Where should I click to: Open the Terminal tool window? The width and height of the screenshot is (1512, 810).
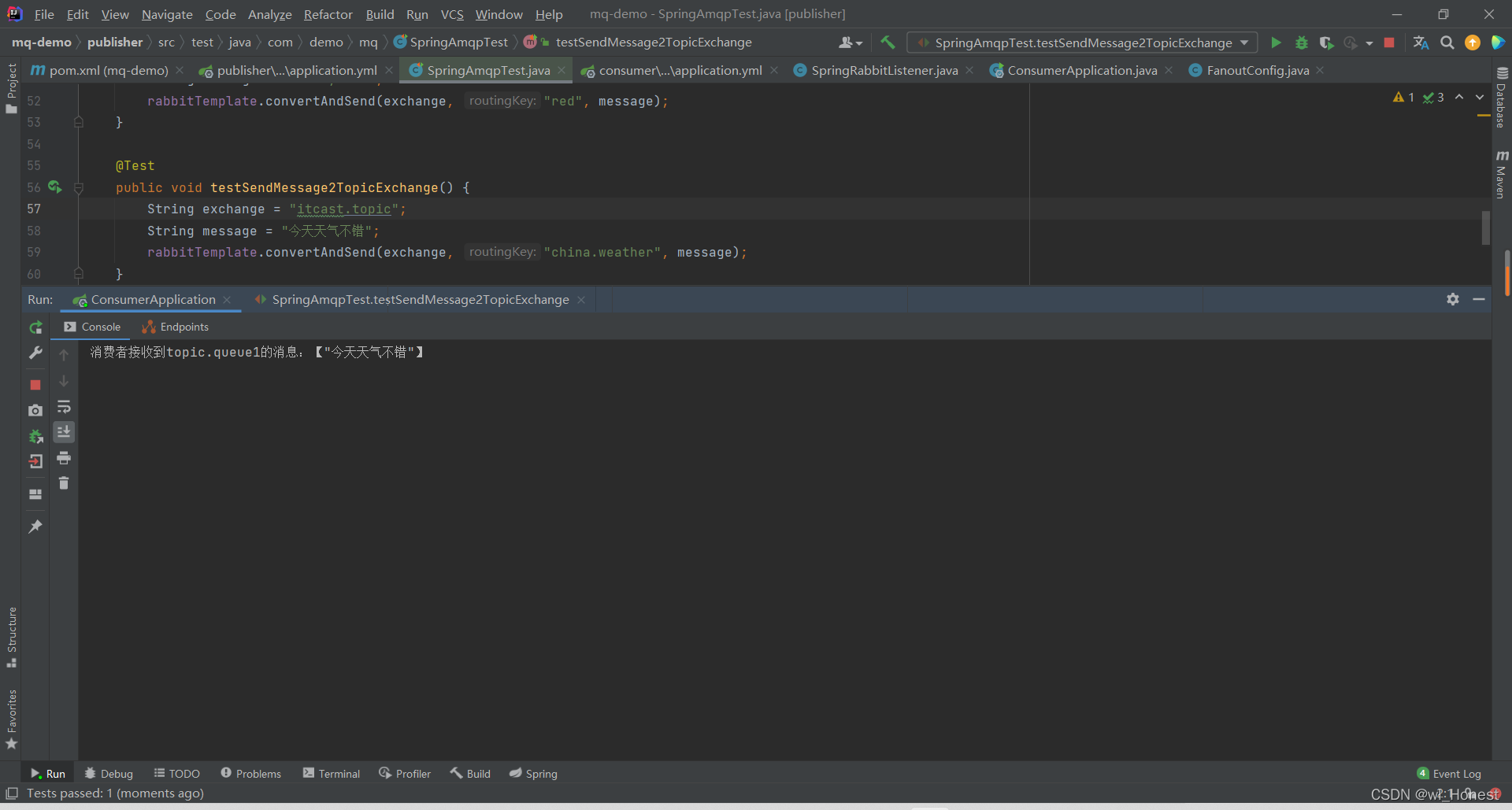pos(332,774)
